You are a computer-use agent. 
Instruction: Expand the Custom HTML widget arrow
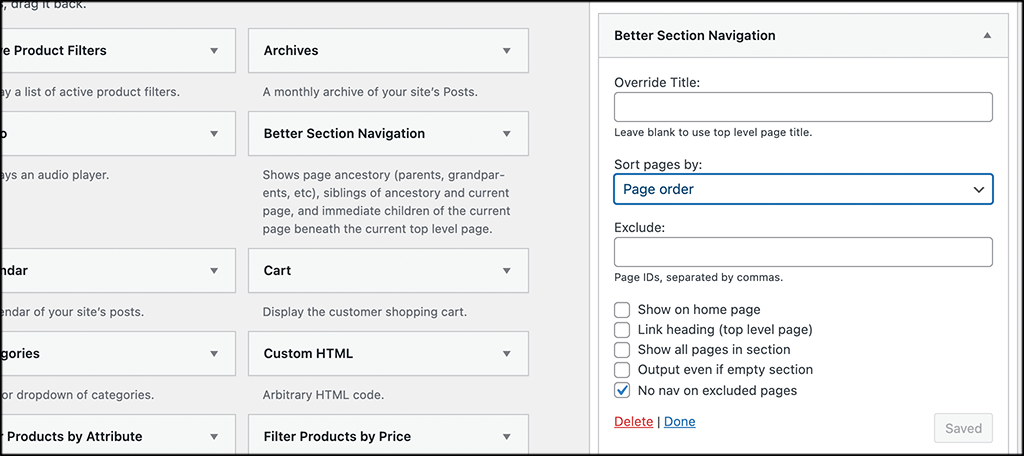pos(506,354)
